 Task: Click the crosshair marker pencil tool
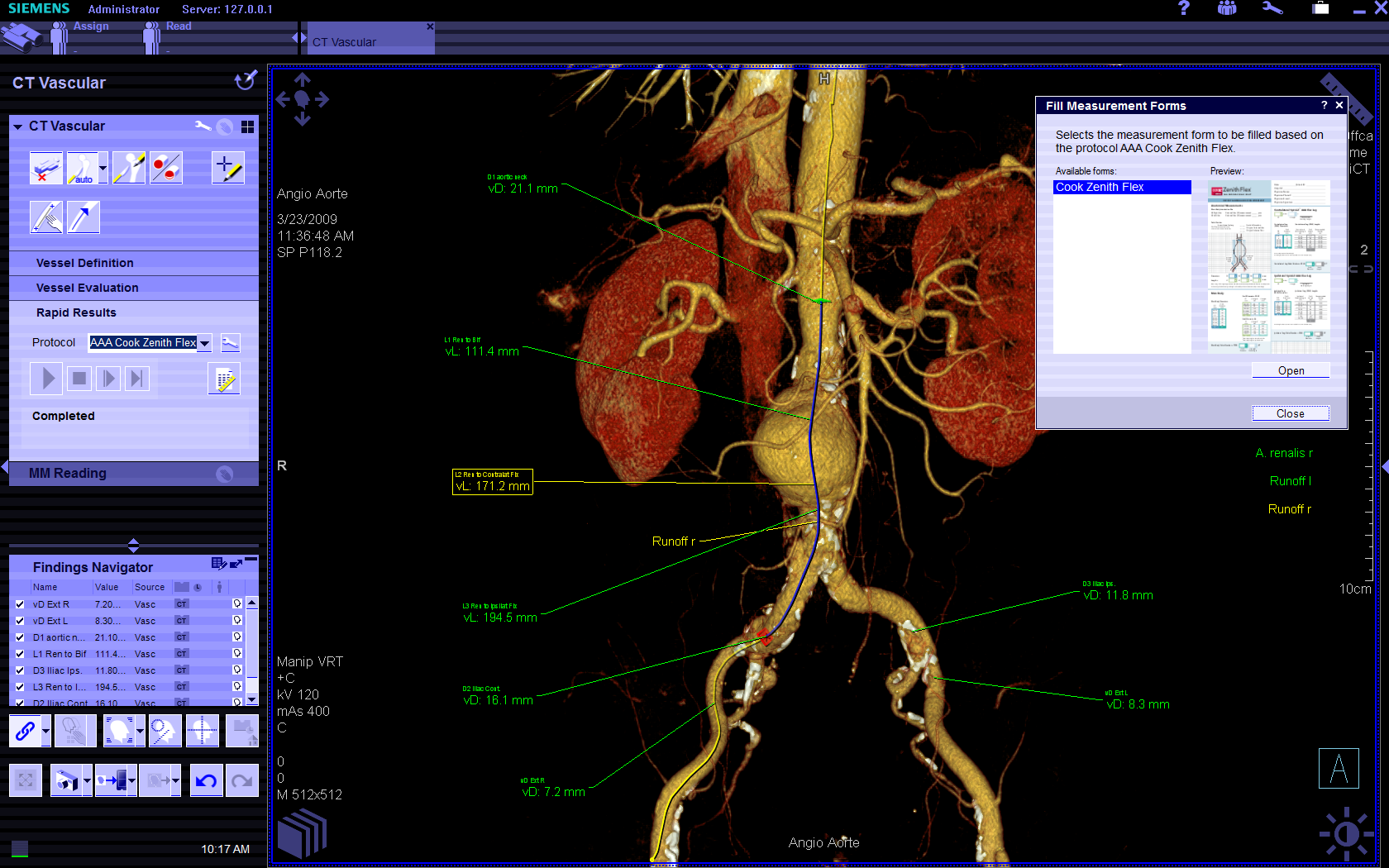pos(227,168)
